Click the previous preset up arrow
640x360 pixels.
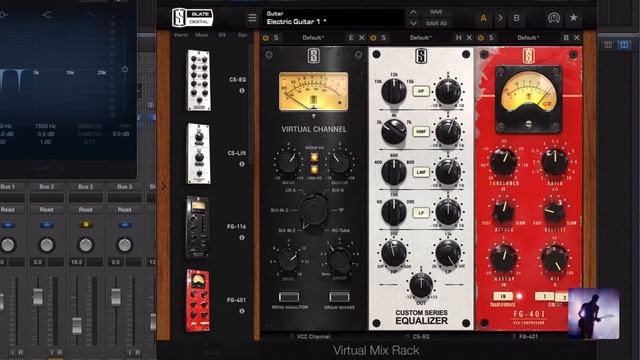[x=413, y=12]
